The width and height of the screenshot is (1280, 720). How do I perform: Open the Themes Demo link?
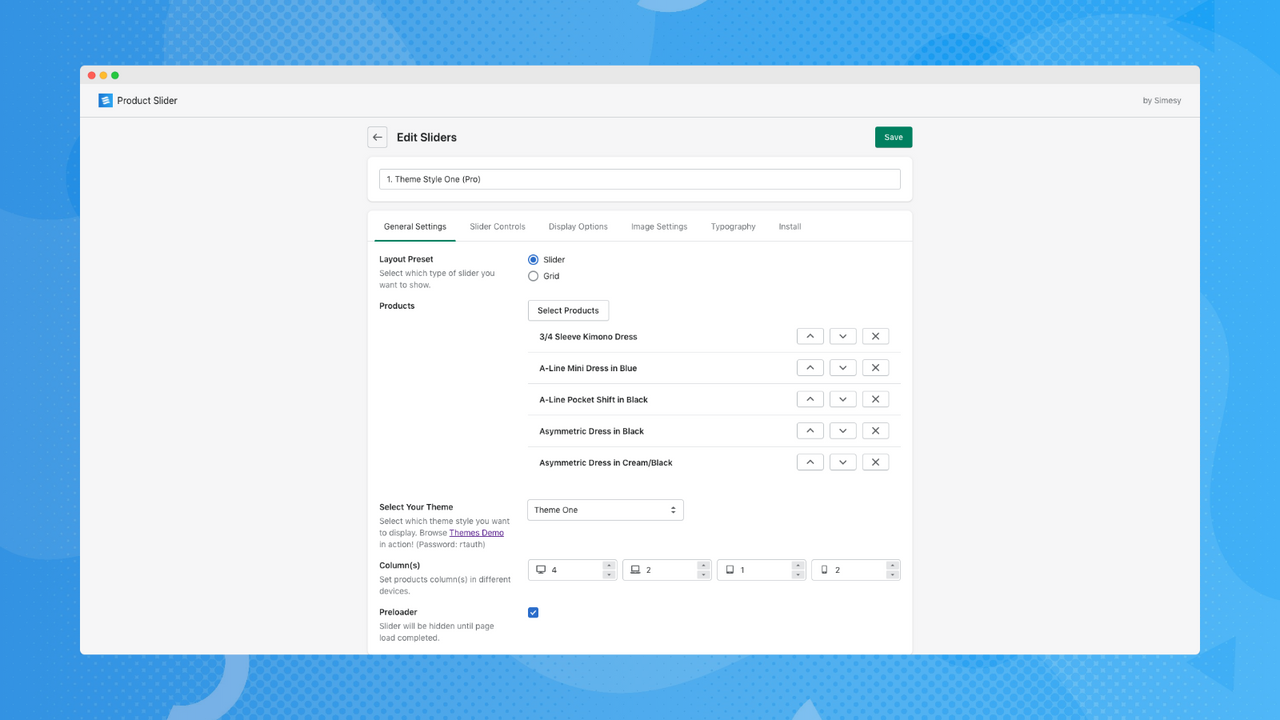point(477,532)
